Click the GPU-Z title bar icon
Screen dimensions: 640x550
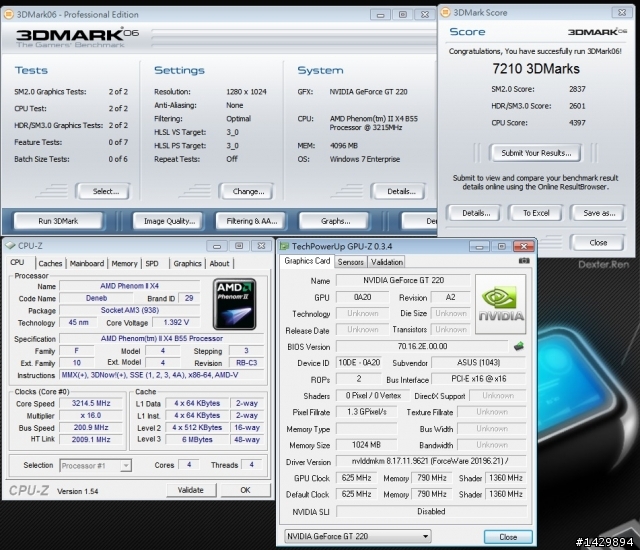click(x=284, y=246)
